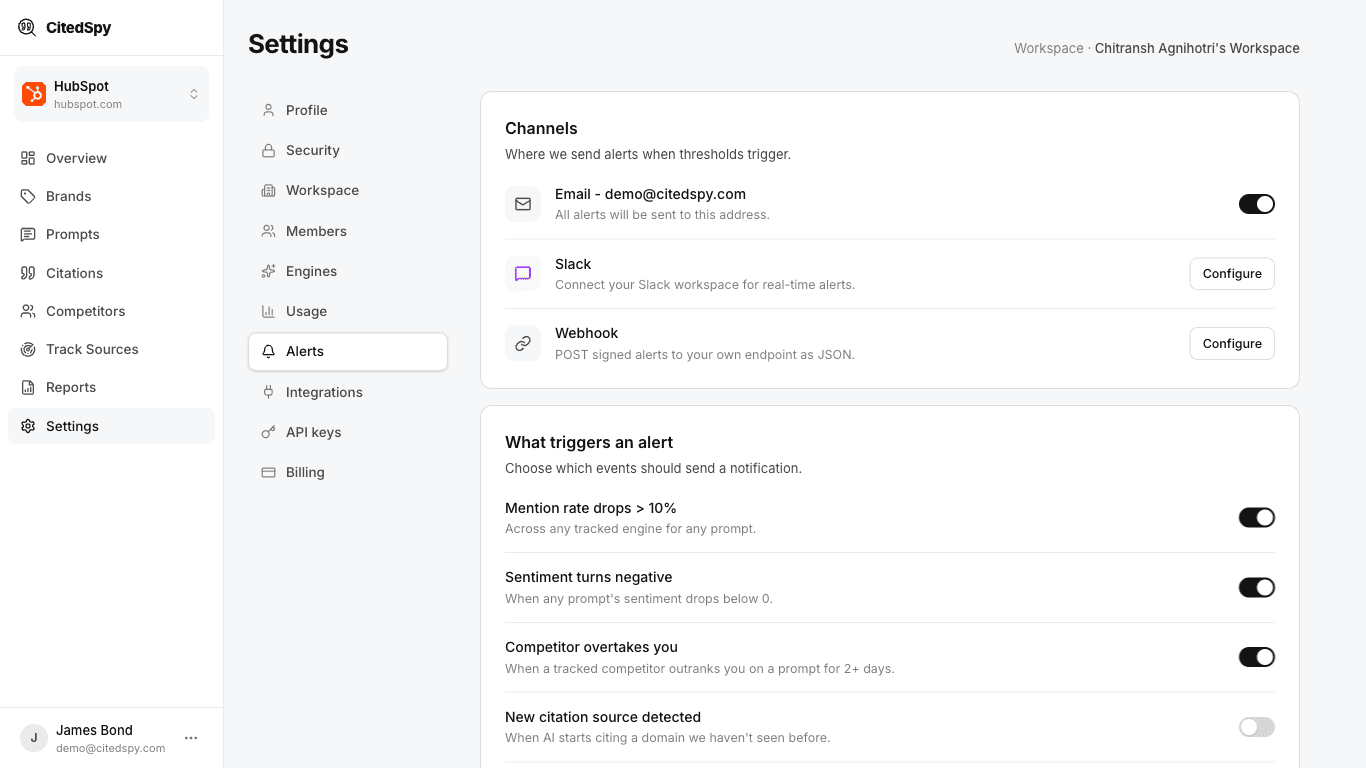
Task: Click the Workspace building icon
Action: pyautogui.click(x=268, y=190)
